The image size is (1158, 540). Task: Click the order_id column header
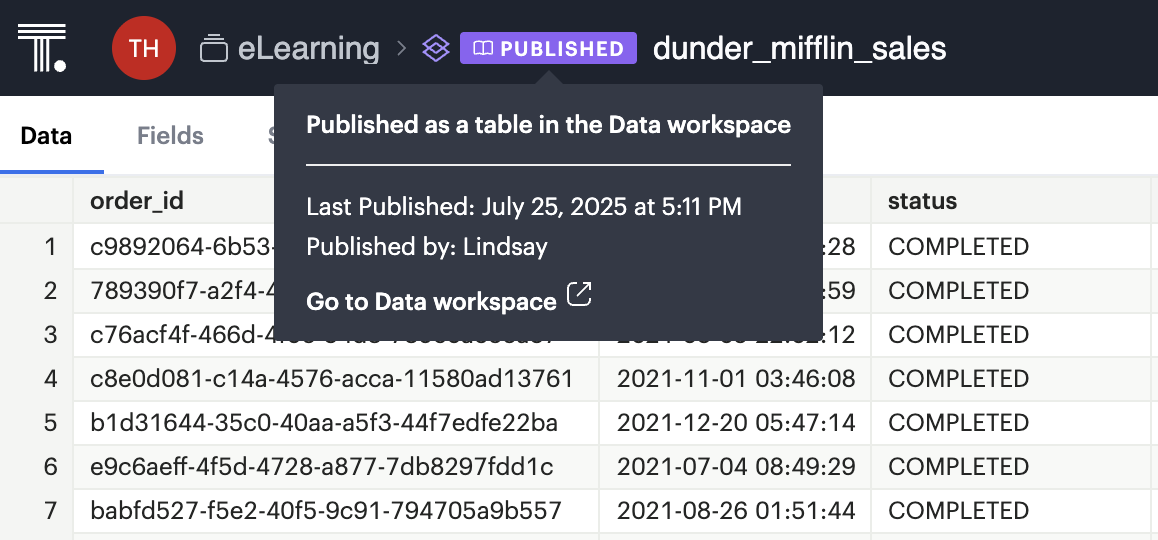(x=137, y=201)
